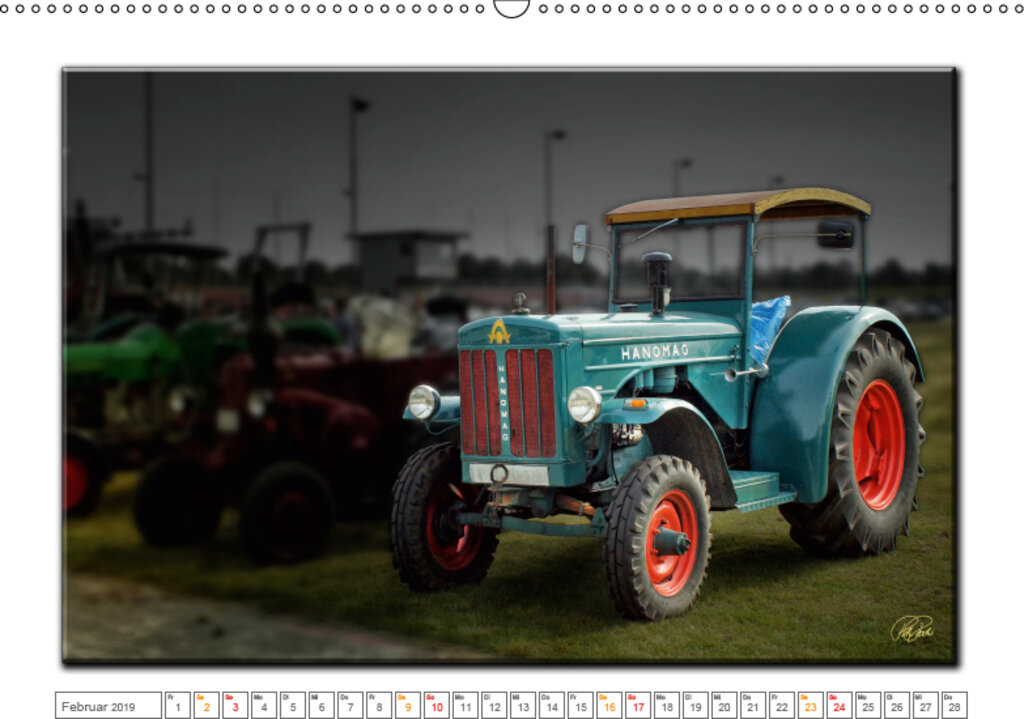This screenshot has width=1024, height=719.
Task: Click day 20 (Mi) cell
Action: pos(724,706)
